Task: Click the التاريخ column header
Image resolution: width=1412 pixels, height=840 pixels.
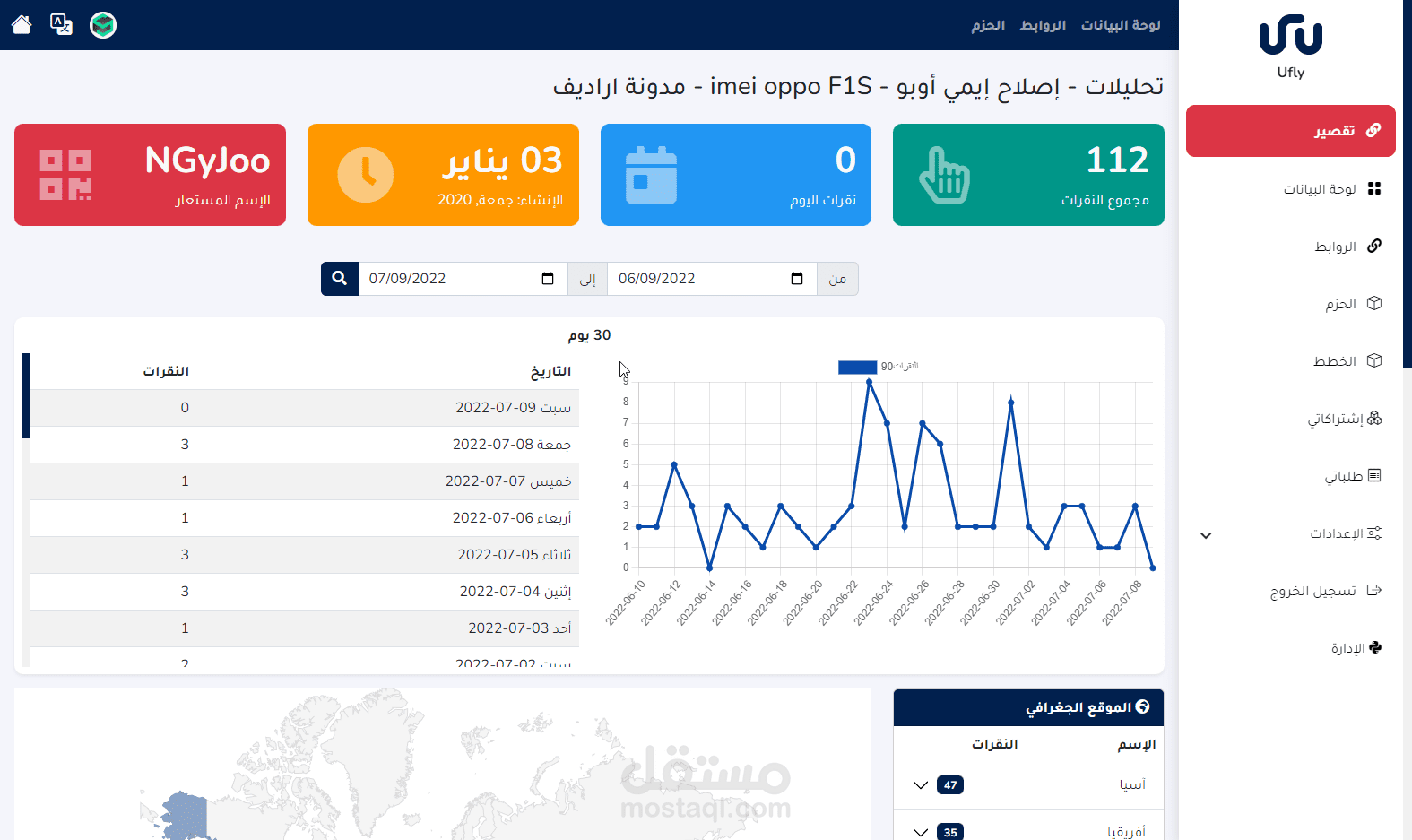Action: click(x=550, y=371)
